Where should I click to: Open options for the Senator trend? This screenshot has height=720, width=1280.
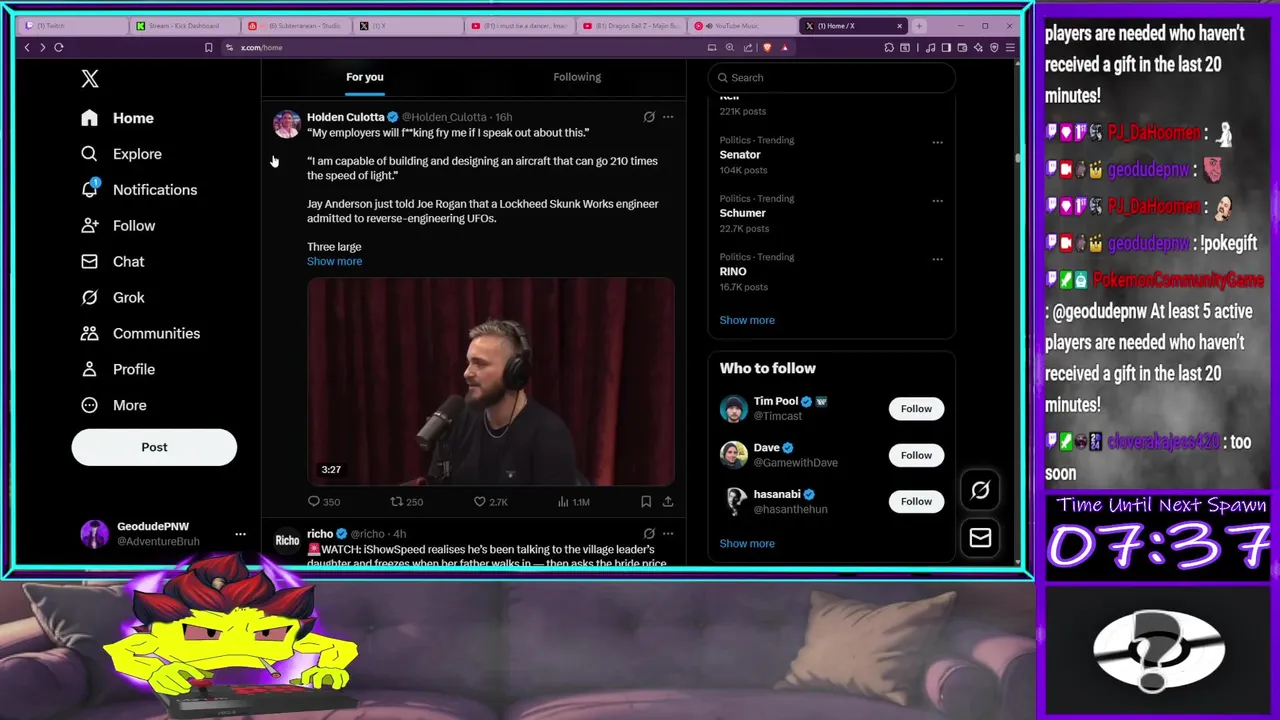point(937,142)
